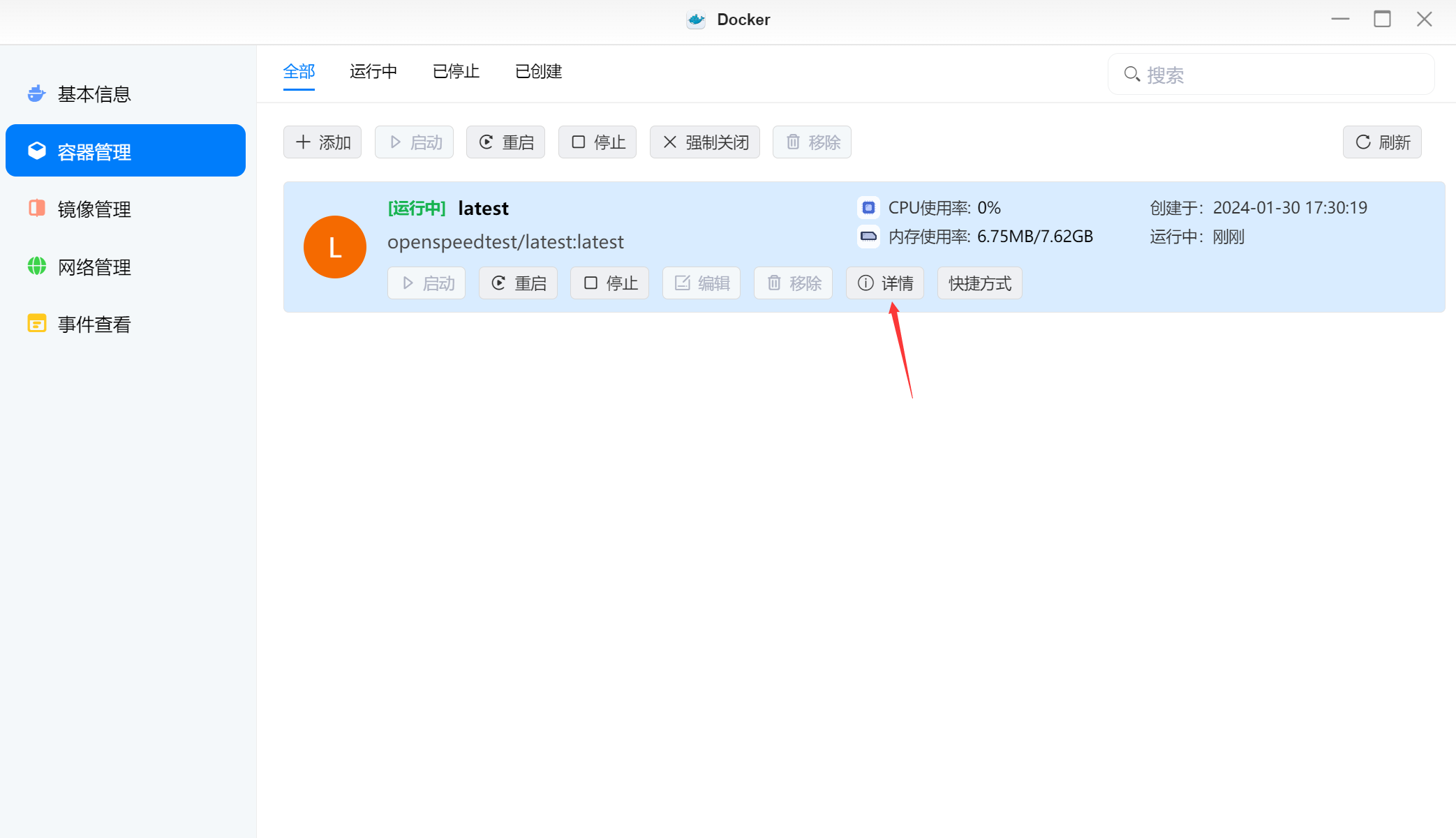Click 重启 in the container row

tap(518, 283)
